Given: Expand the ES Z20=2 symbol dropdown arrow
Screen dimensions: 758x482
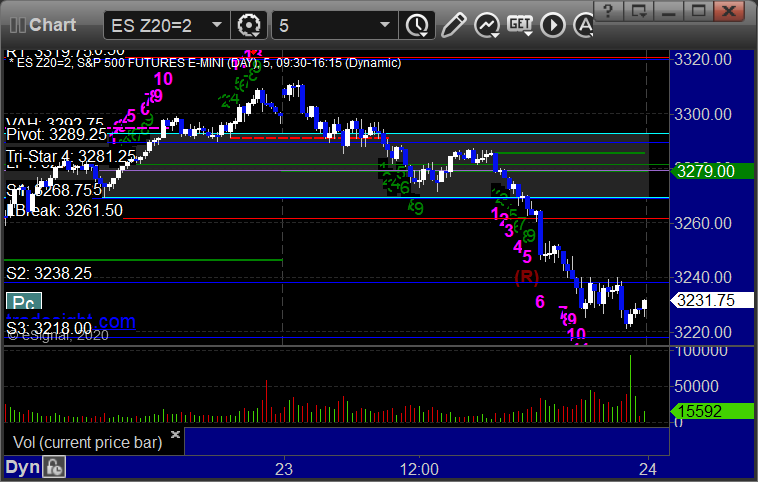Looking at the screenshot, I should (217, 25).
